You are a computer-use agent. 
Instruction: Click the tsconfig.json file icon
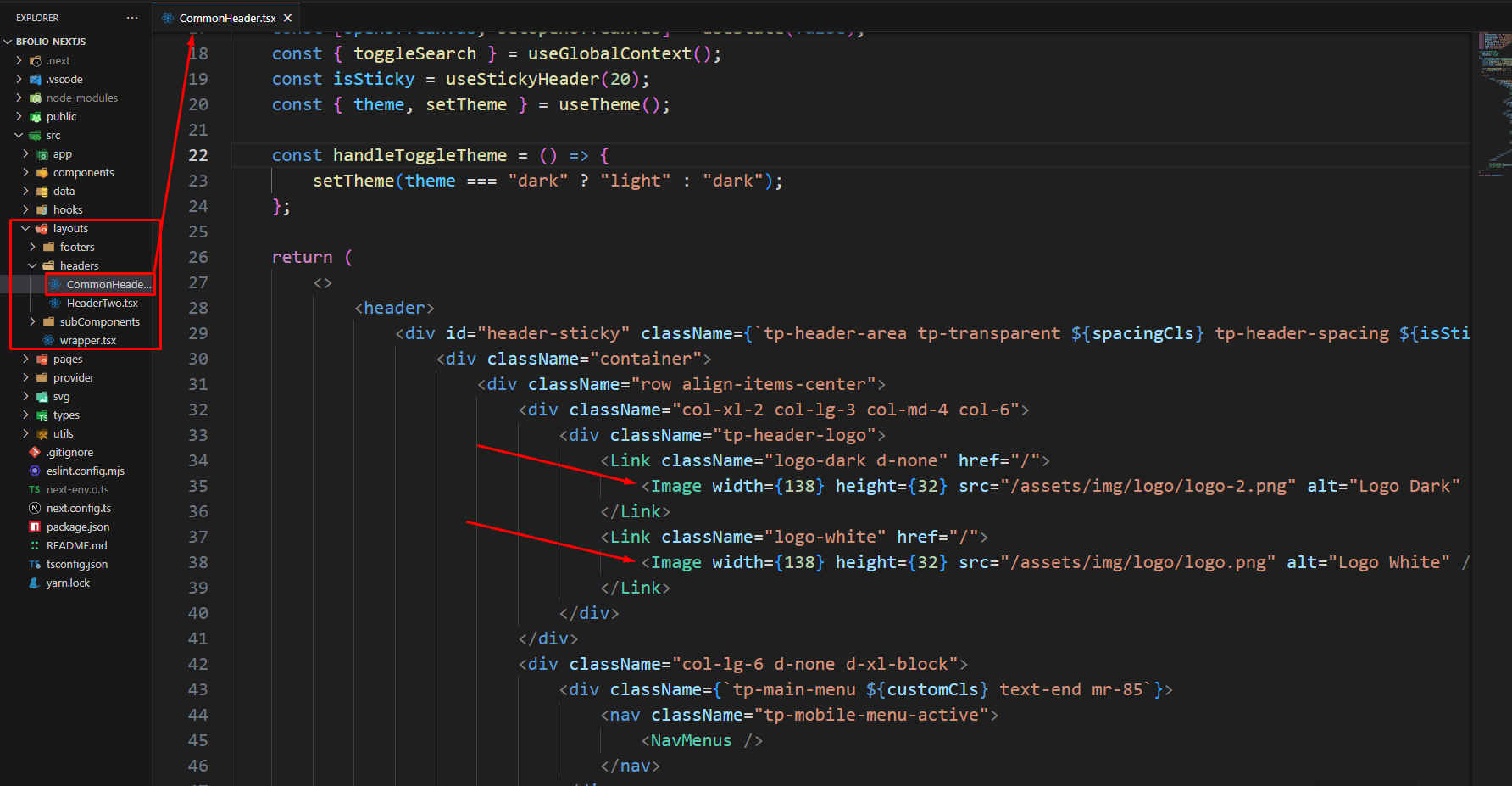(35, 565)
